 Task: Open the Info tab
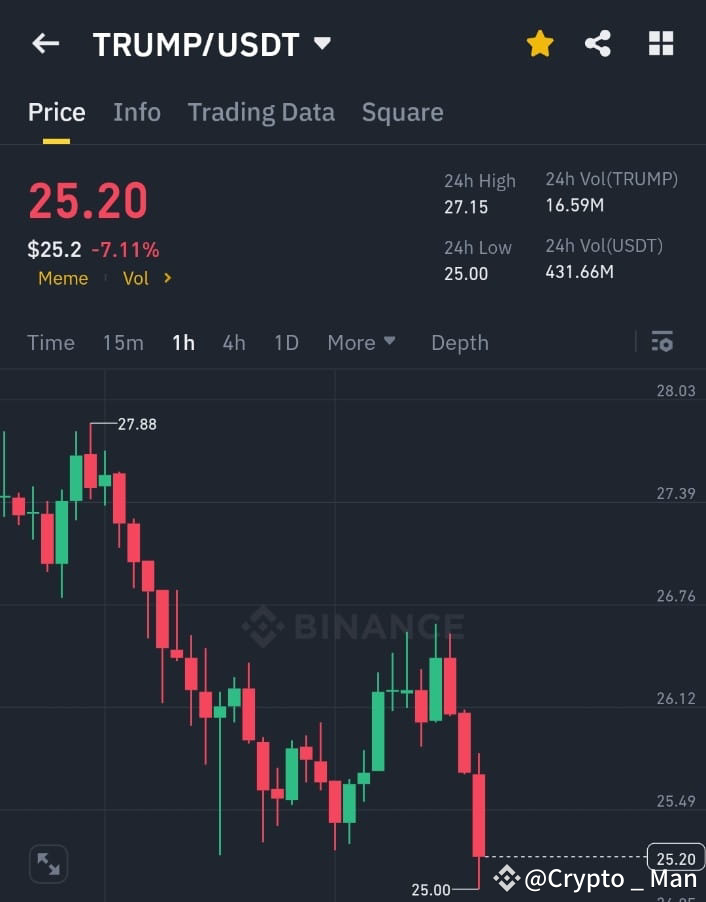tap(137, 112)
